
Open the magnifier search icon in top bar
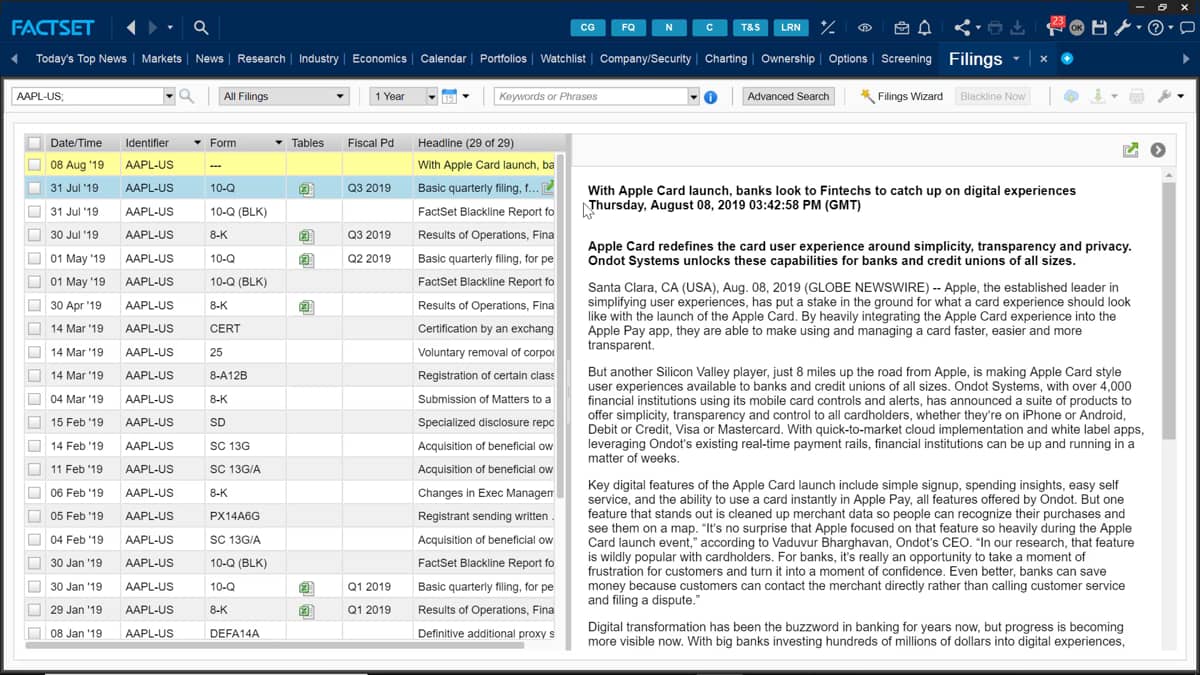click(x=201, y=27)
